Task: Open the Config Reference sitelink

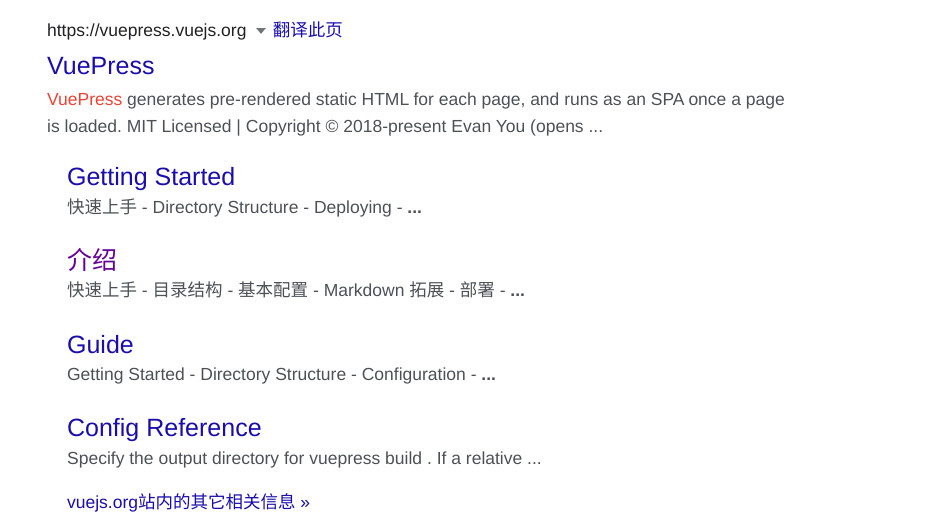Action: [x=164, y=428]
